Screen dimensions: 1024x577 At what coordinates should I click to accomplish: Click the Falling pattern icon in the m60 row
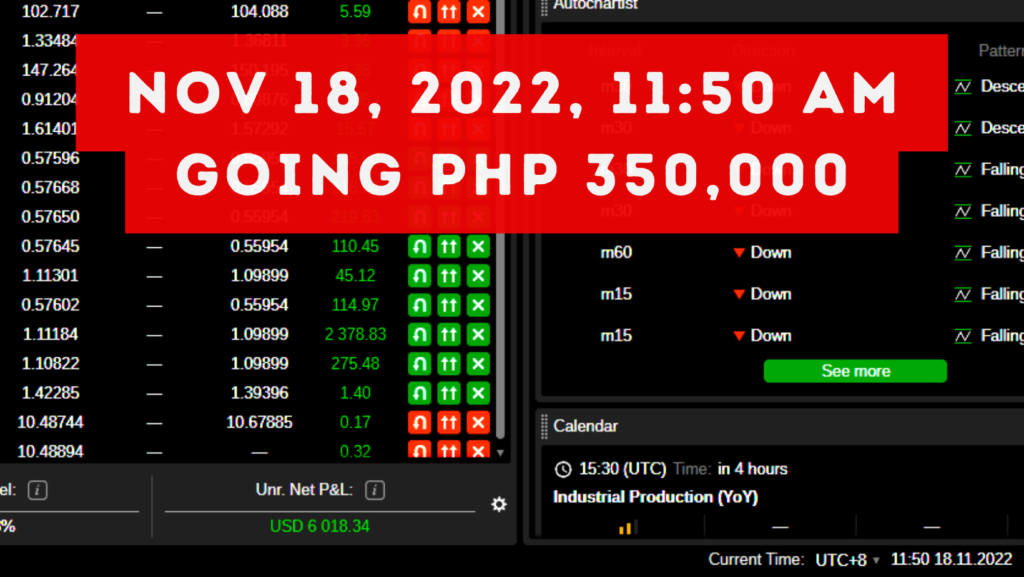click(963, 253)
